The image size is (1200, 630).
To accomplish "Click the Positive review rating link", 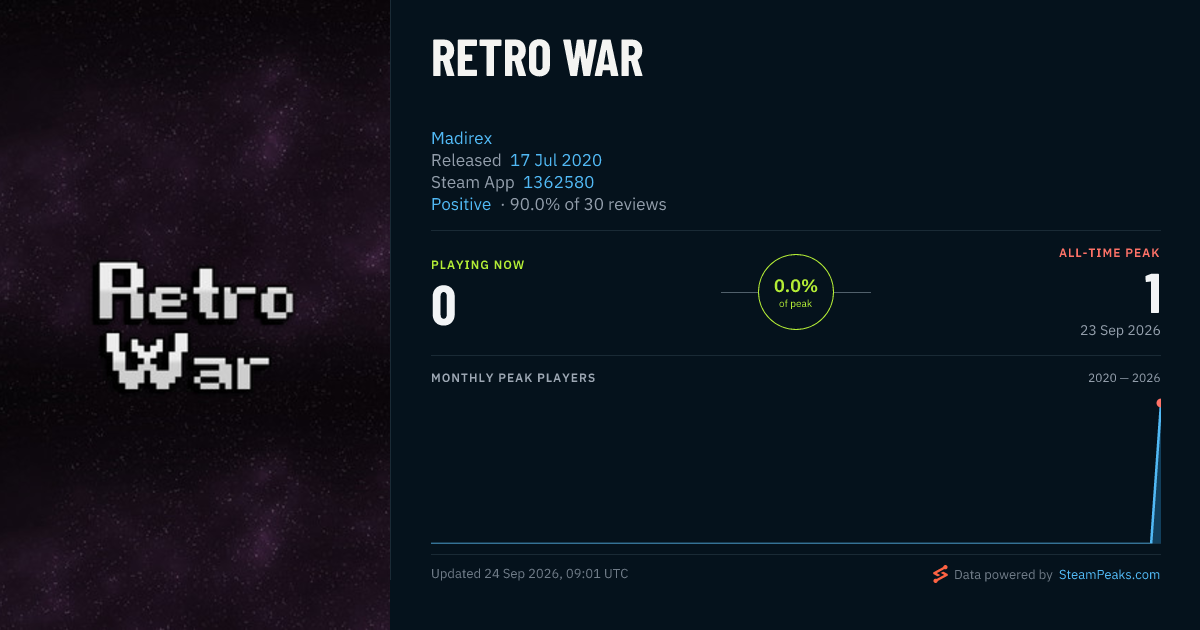I will [x=461, y=204].
